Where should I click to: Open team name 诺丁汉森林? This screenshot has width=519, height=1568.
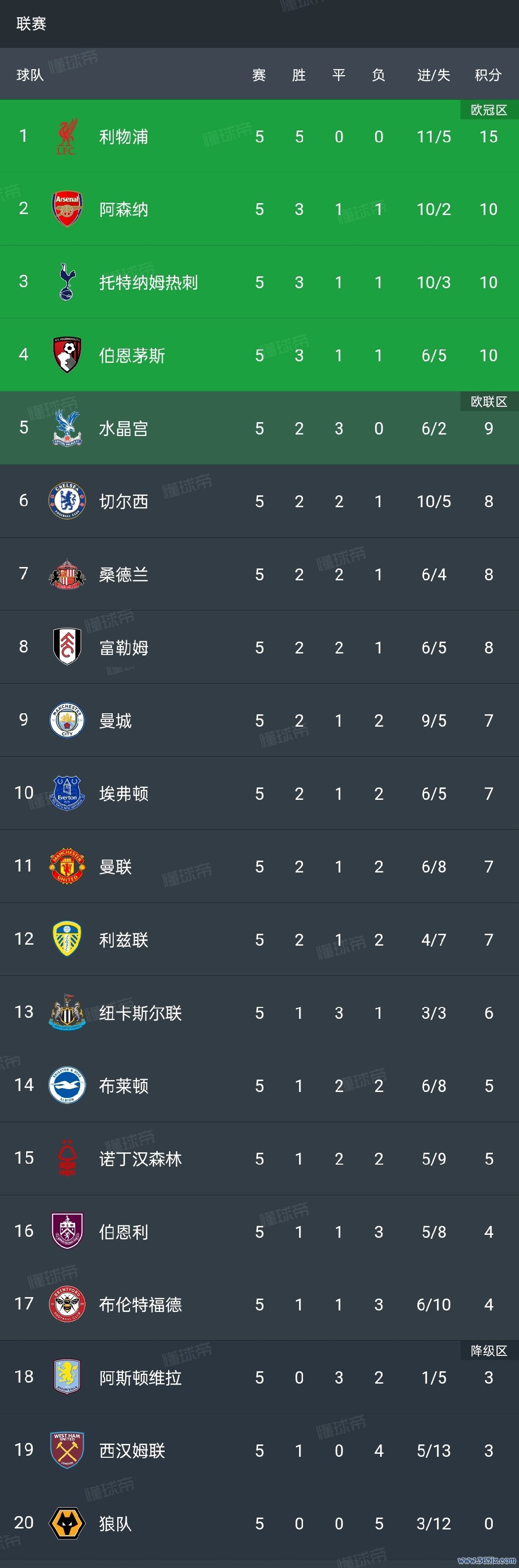click(x=140, y=1159)
